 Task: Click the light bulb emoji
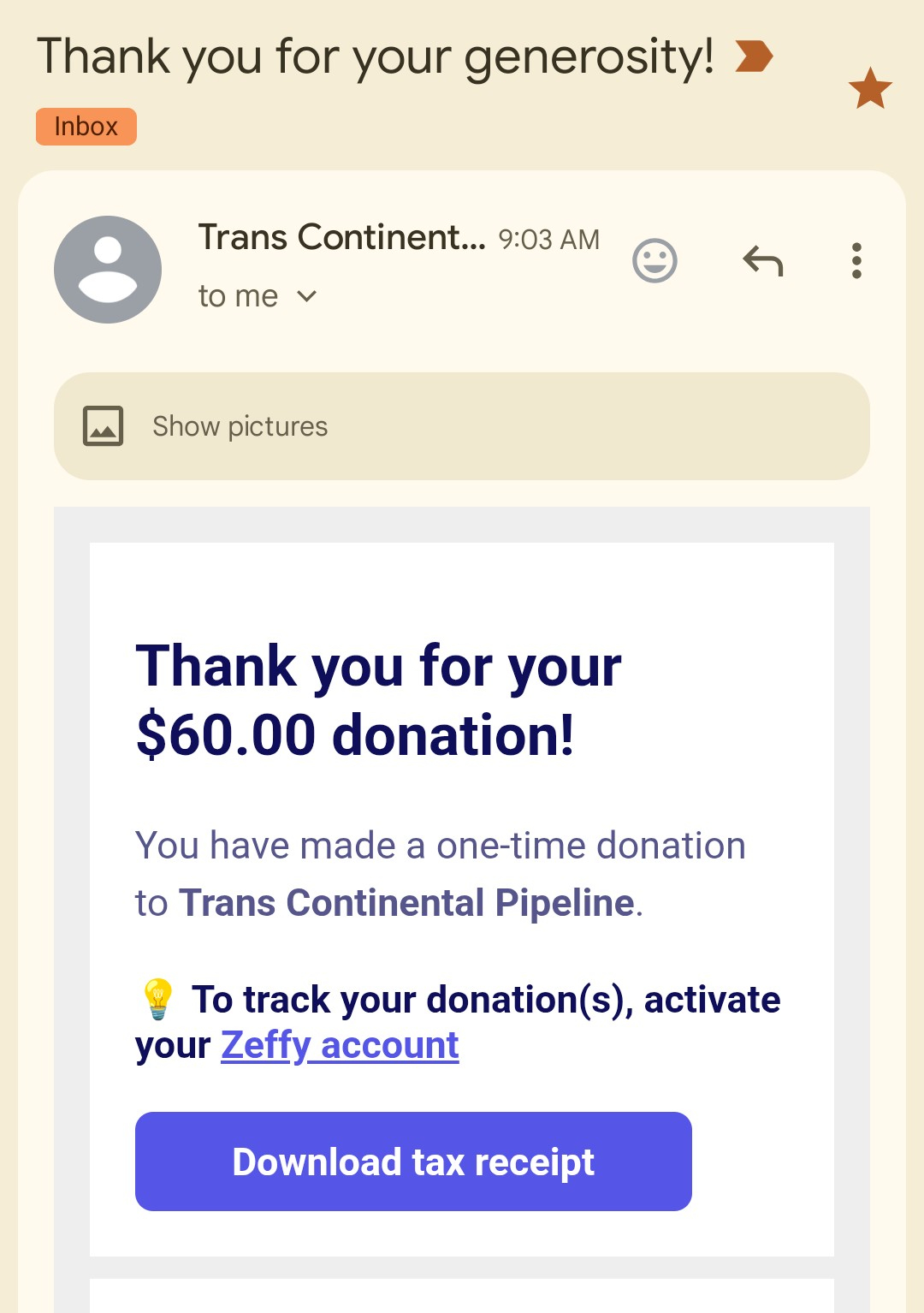[158, 999]
